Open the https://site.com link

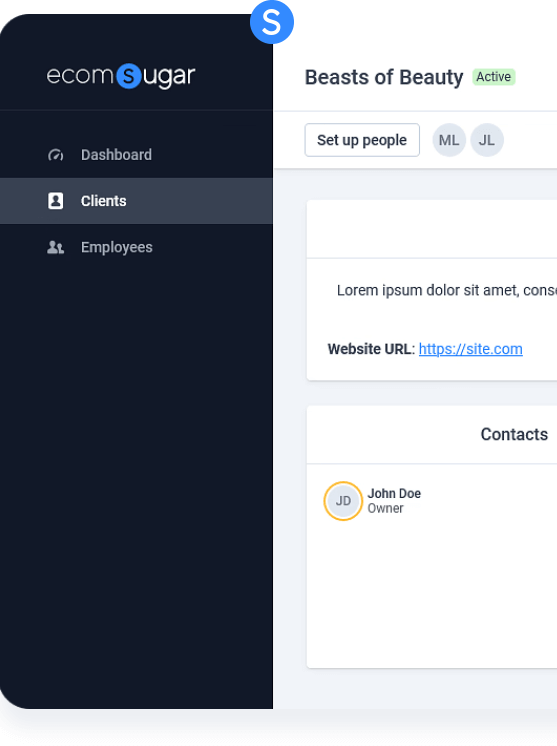[470, 349]
